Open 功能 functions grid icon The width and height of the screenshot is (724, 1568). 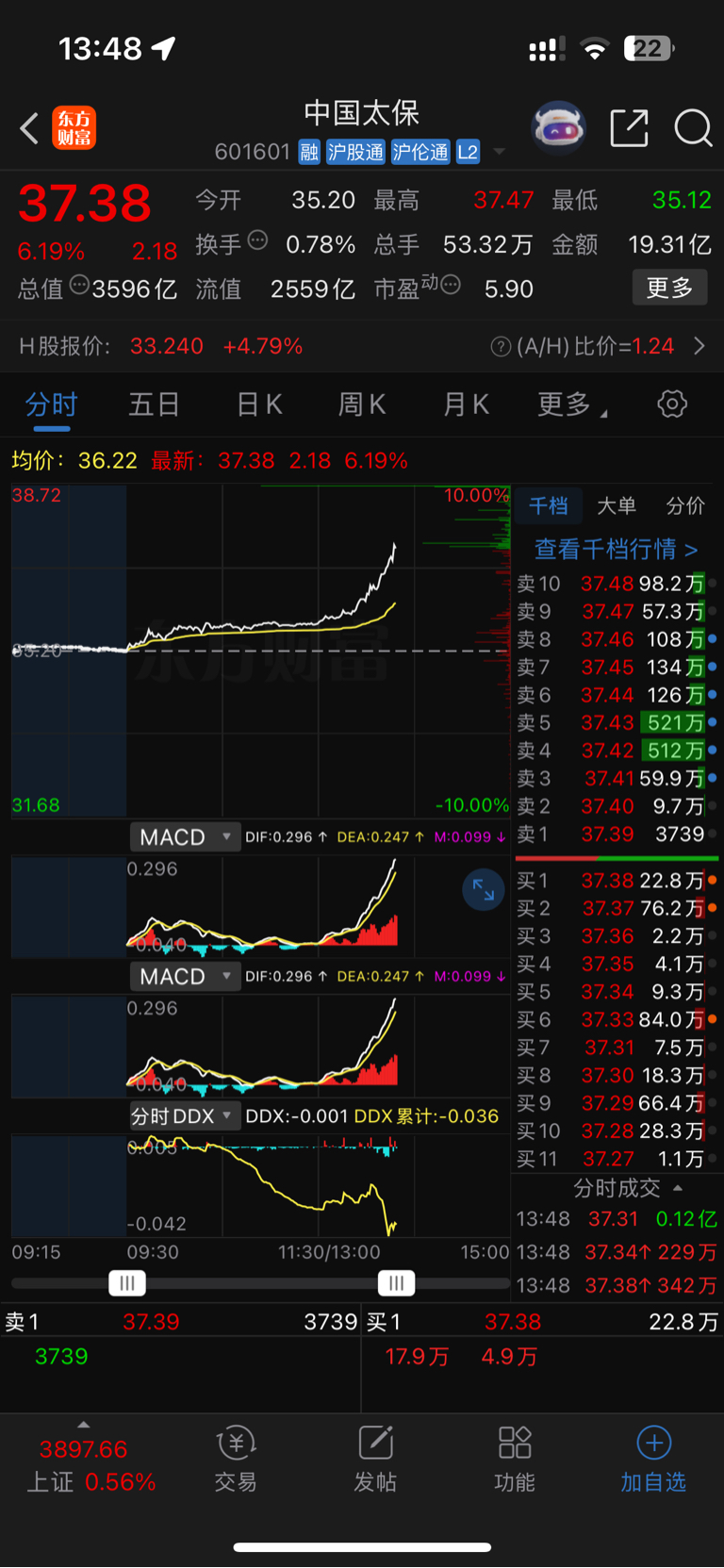pyautogui.click(x=515, y=1459)
